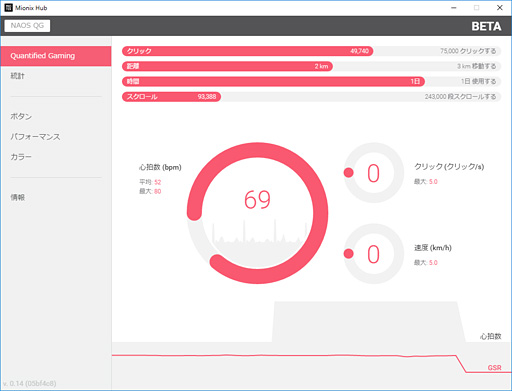
Task: Go to the パフォーマンス section
Action: [35, 137]
